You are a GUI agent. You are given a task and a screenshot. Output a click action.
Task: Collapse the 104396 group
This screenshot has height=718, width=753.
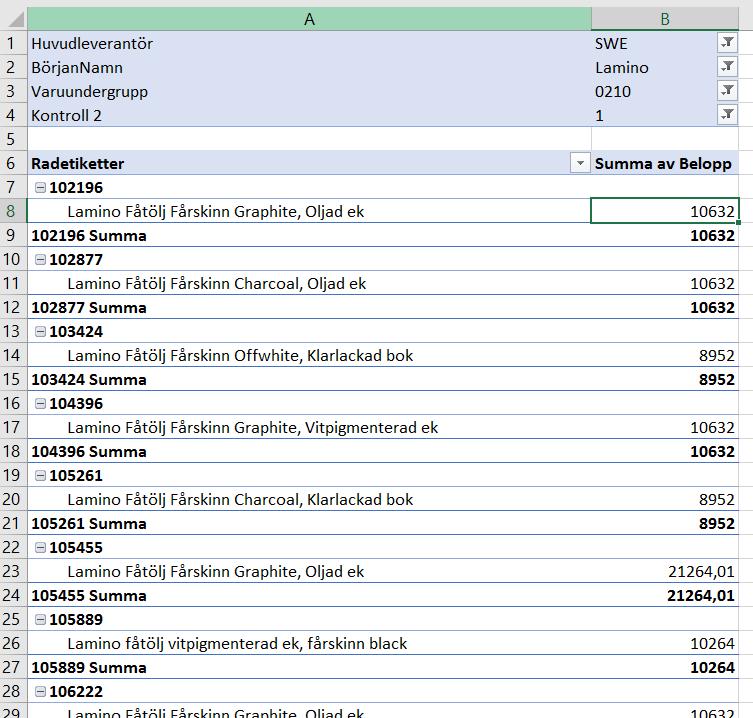[x=41, y=403]
